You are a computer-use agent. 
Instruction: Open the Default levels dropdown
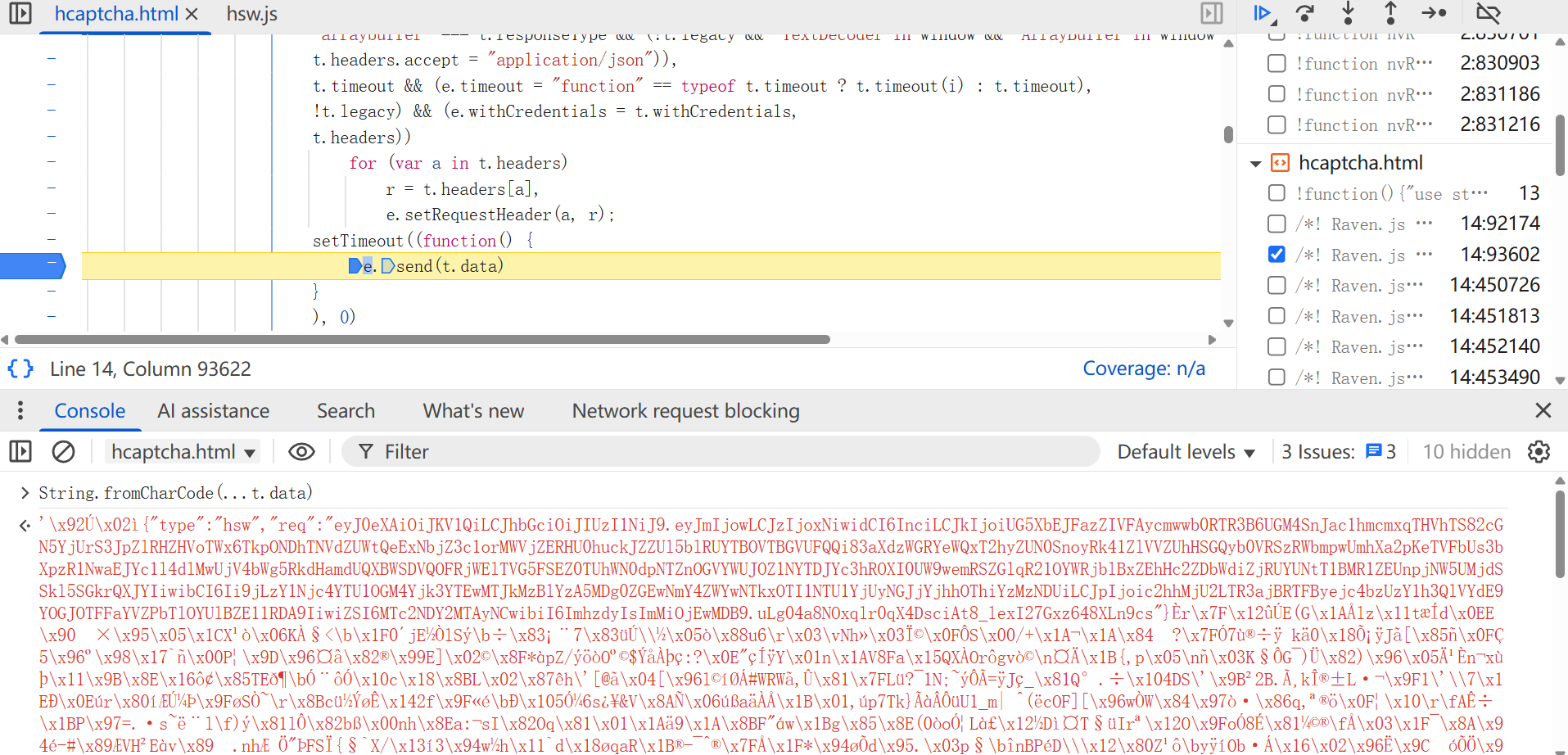pos(1185,452)
